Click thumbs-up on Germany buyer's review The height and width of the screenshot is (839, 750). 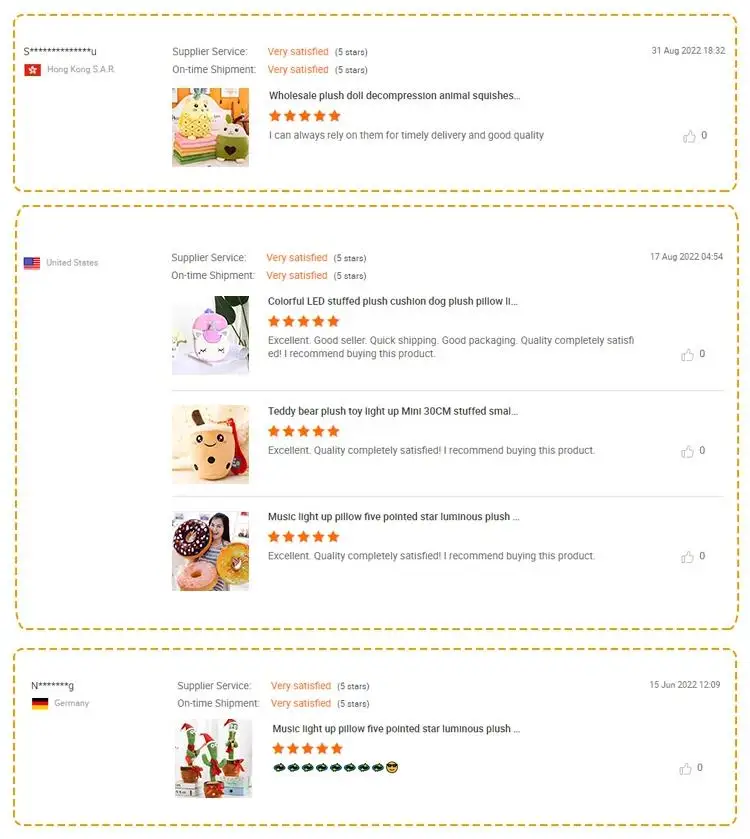click(x=685, y=768)
